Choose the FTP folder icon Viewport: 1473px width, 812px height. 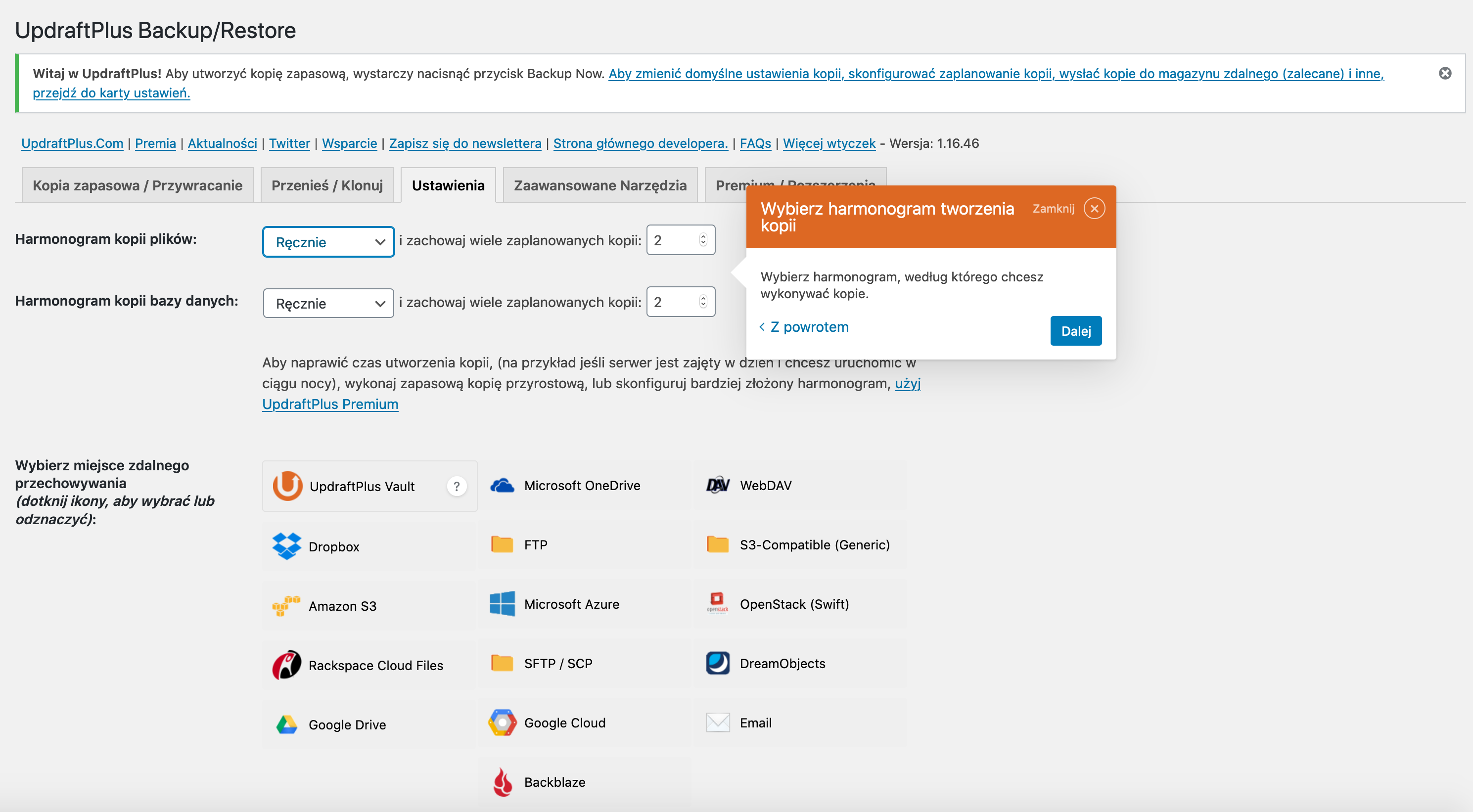pyautogui.click(x=502, y=544)
